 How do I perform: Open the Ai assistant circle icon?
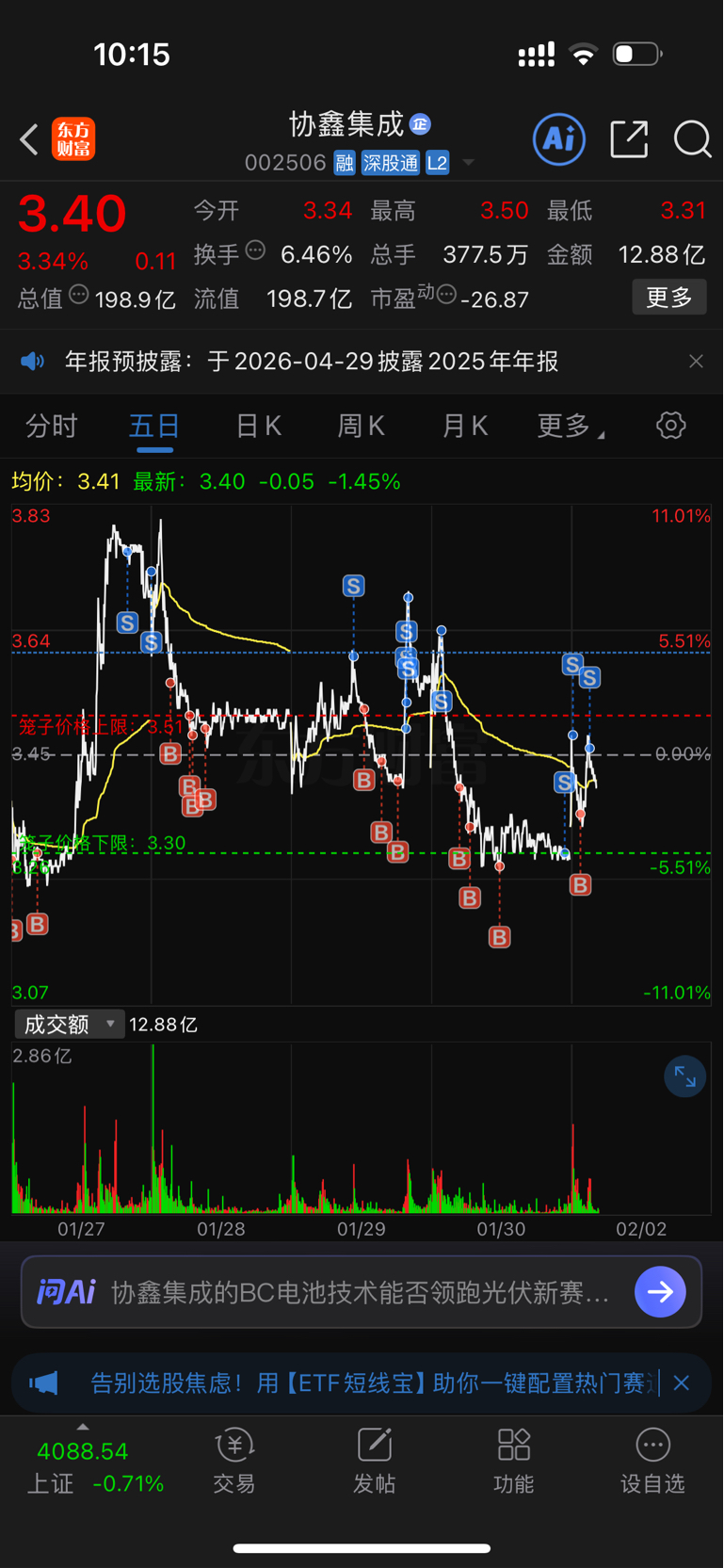click(x=559, y=139)
